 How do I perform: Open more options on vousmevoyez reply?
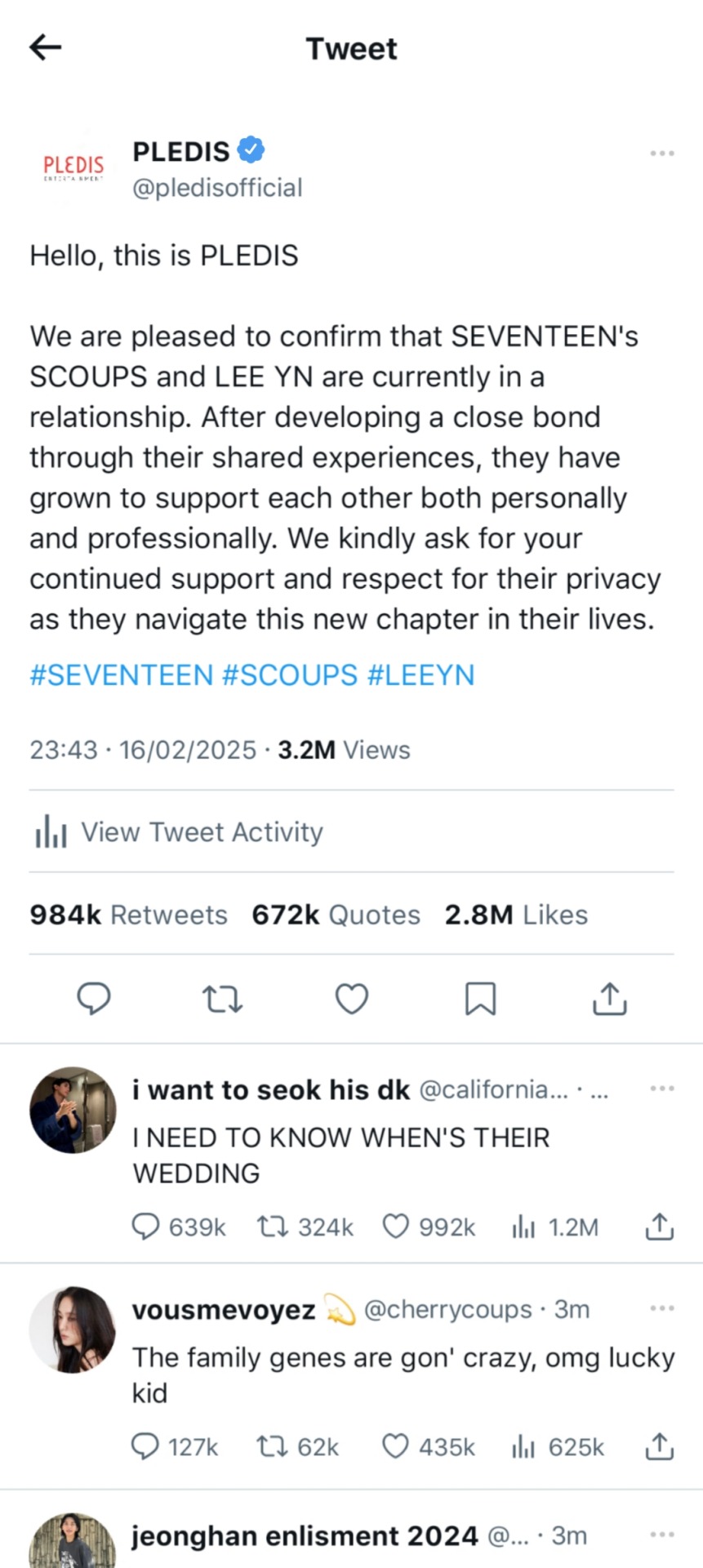click(661, 1308)
